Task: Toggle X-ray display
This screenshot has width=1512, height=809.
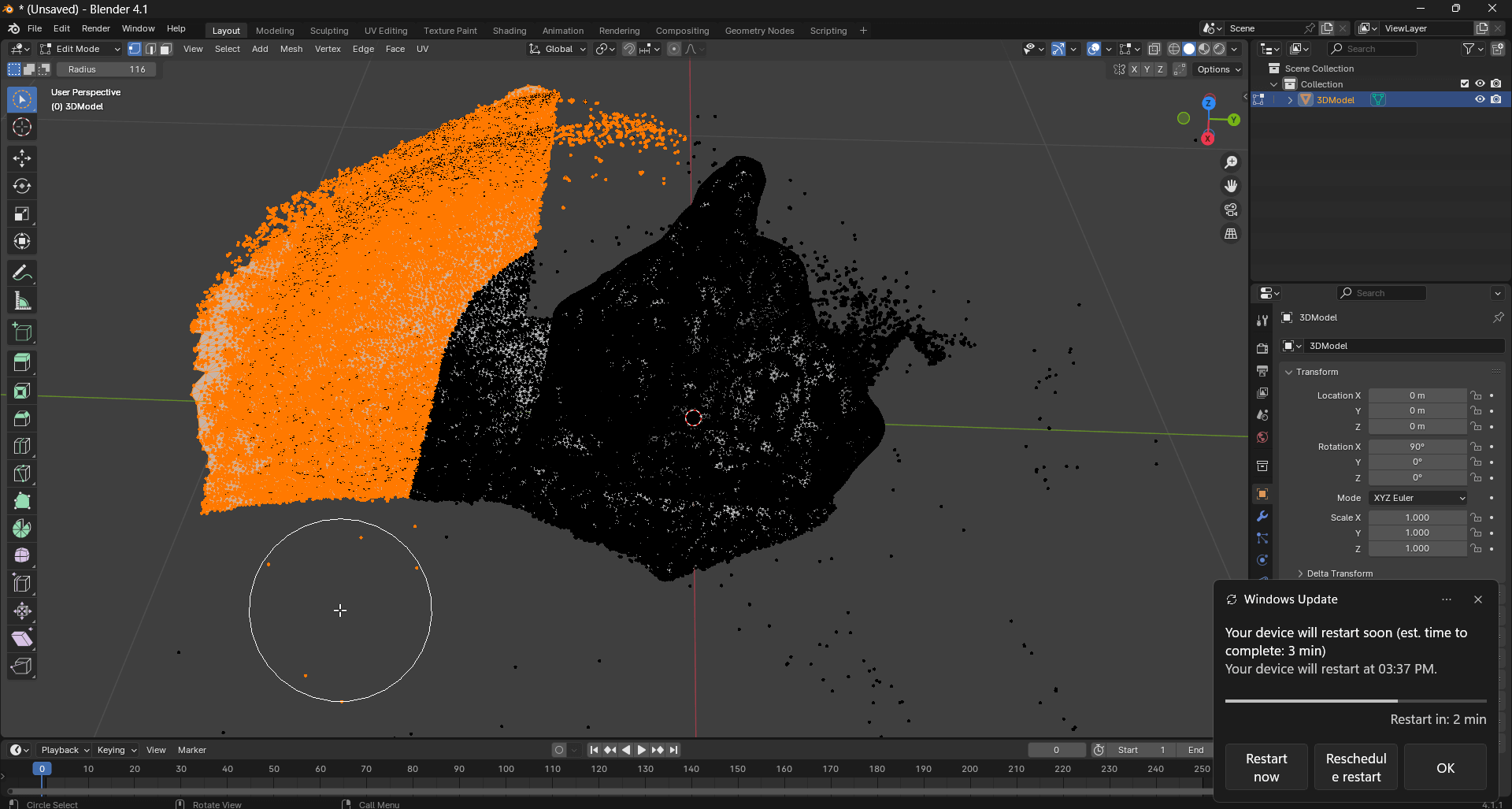Action: [x=1154, y=49]
